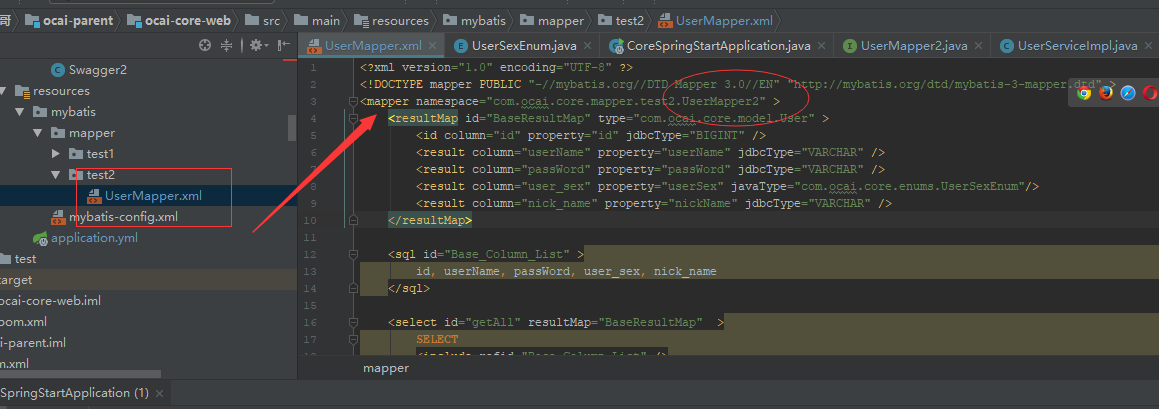Viewport: 1159px width, 409px height.
Task: Click the scroll-from-source target icon
Action: click(x=205, y=46)
